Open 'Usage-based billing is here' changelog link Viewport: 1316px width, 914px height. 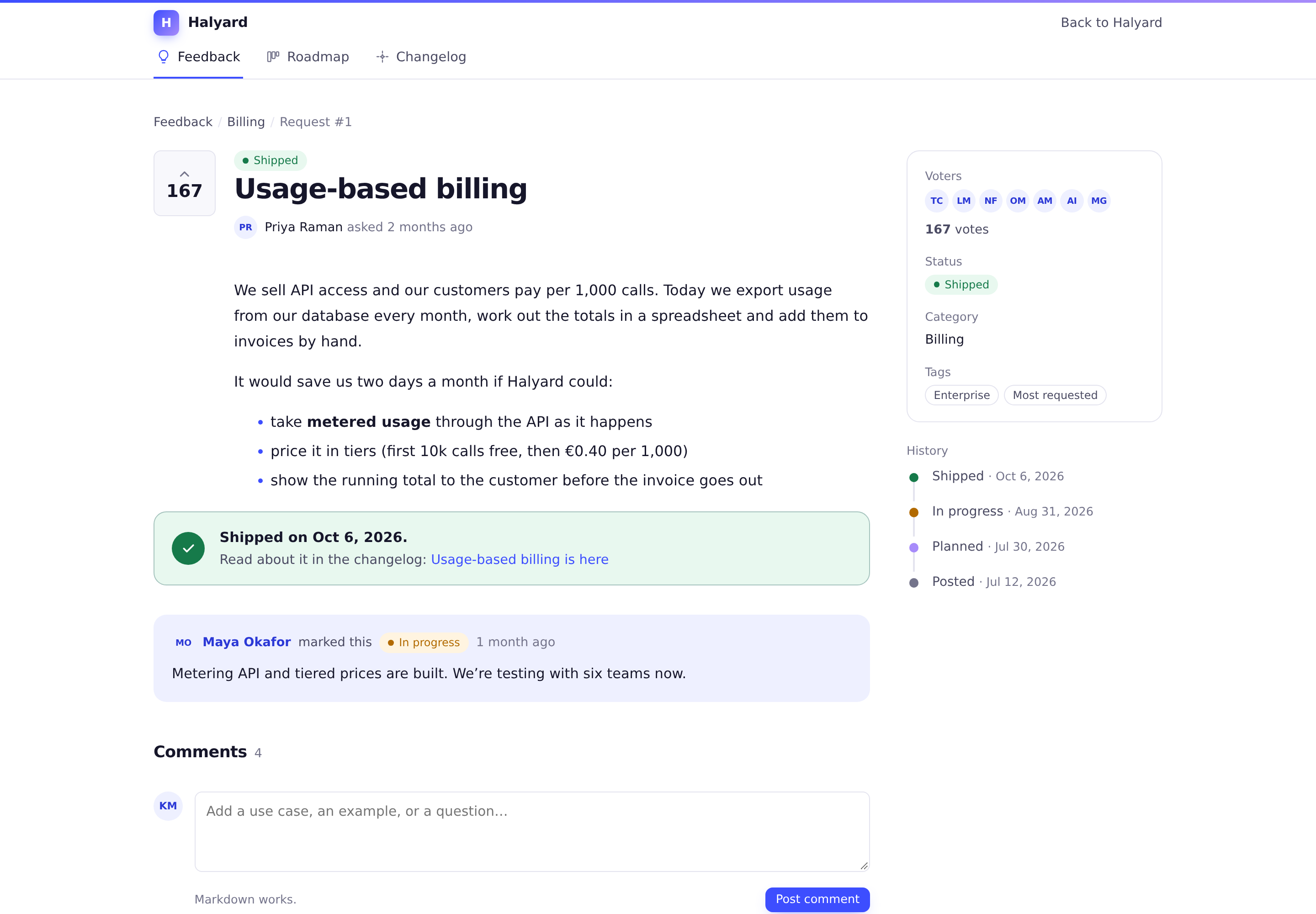(x=520, y=559)
